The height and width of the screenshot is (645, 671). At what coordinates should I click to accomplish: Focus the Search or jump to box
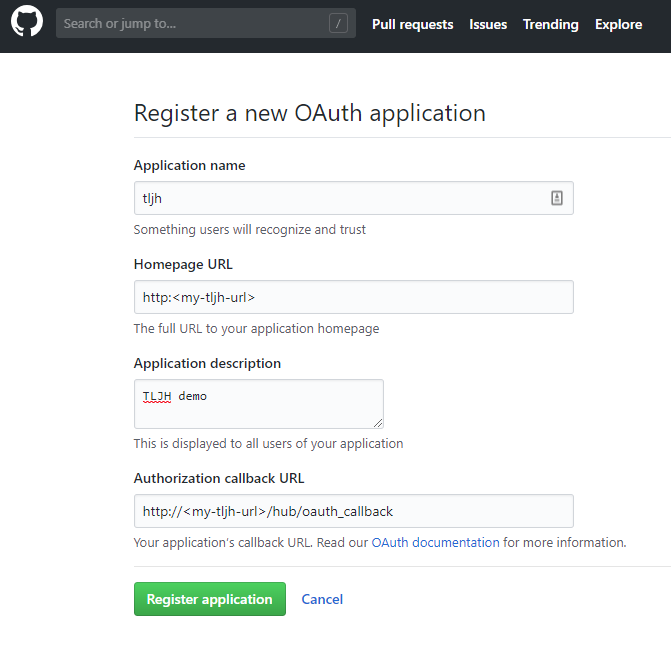190,24
